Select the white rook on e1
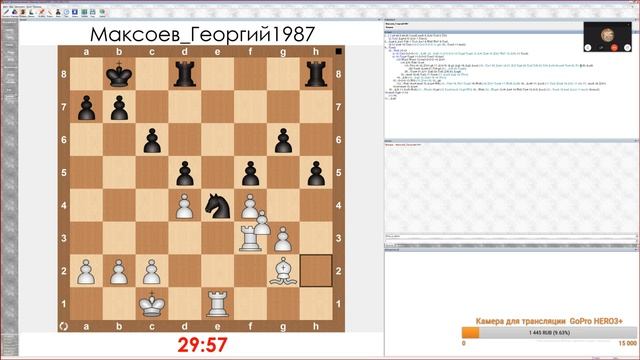 pos(218,304)
